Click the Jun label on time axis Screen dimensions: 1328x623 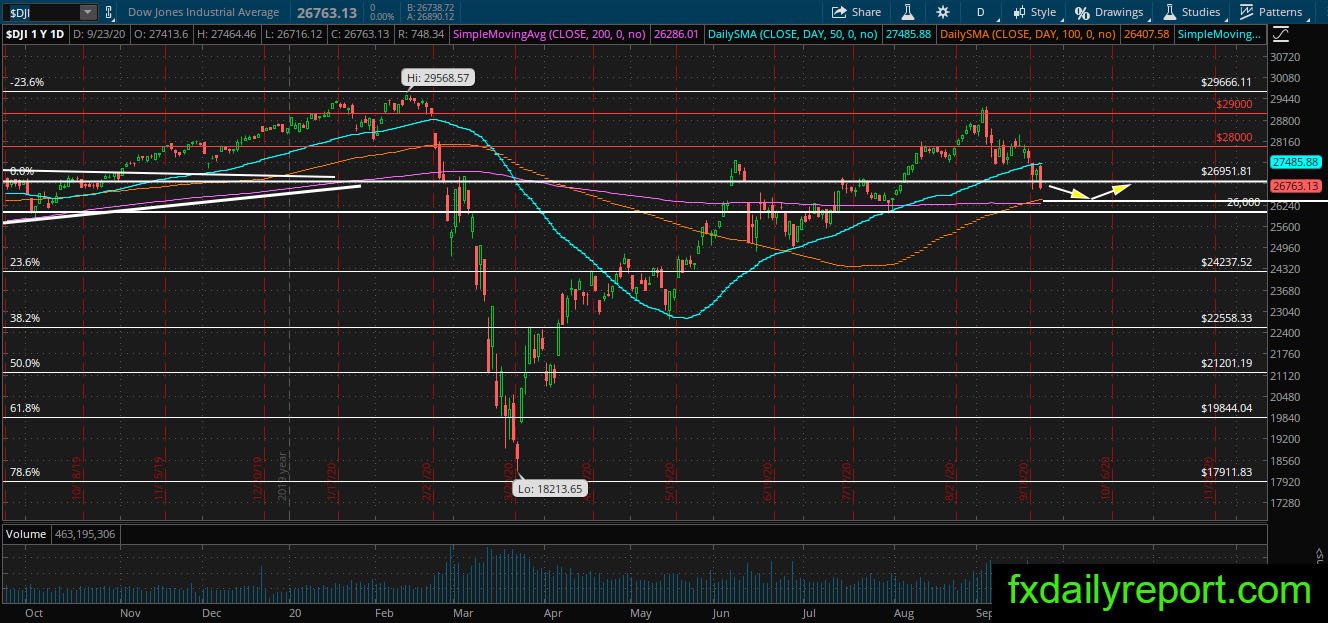722,614
